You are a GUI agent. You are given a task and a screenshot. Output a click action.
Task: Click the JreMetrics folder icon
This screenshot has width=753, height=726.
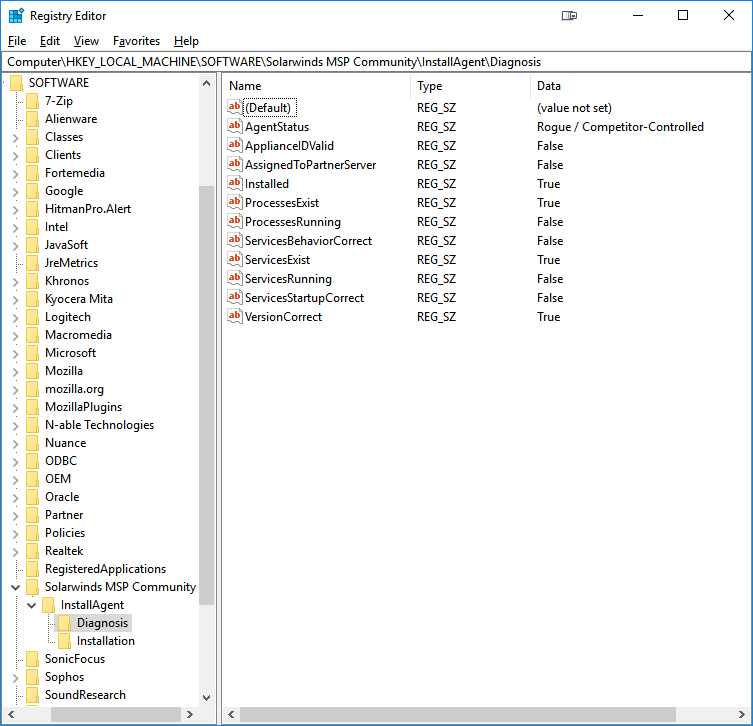click(x=32, y=263)
